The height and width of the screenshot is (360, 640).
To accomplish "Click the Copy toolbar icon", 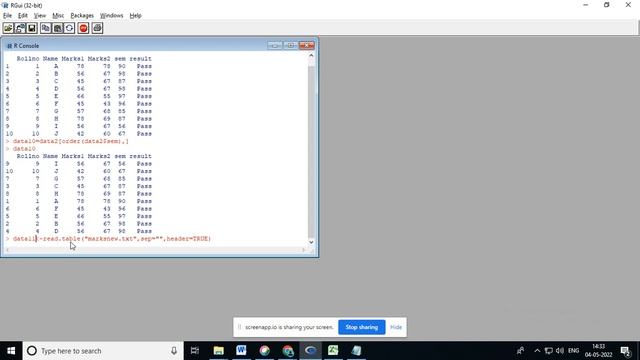I will (x=46, y=28).
